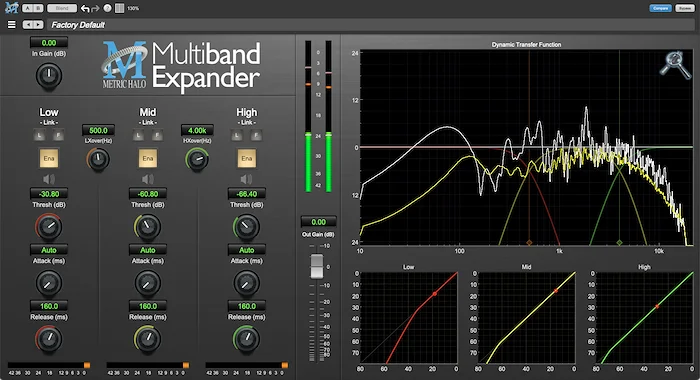The width and height of the screenshot is (700, 380).
Task: Click the magnifier zoom icon on graph
Action: click(675, 65)
